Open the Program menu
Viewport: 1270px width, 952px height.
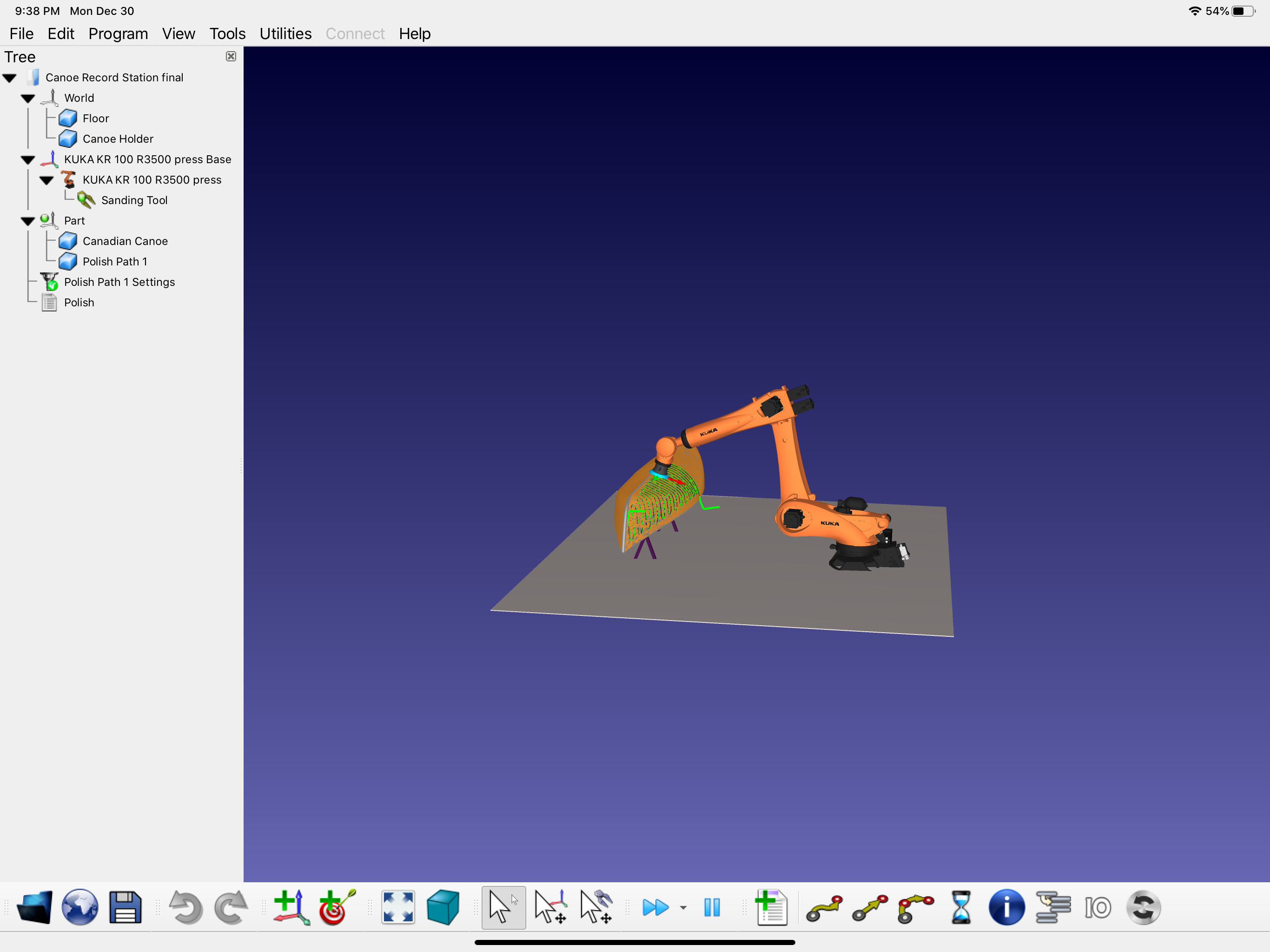click(118, 34)
